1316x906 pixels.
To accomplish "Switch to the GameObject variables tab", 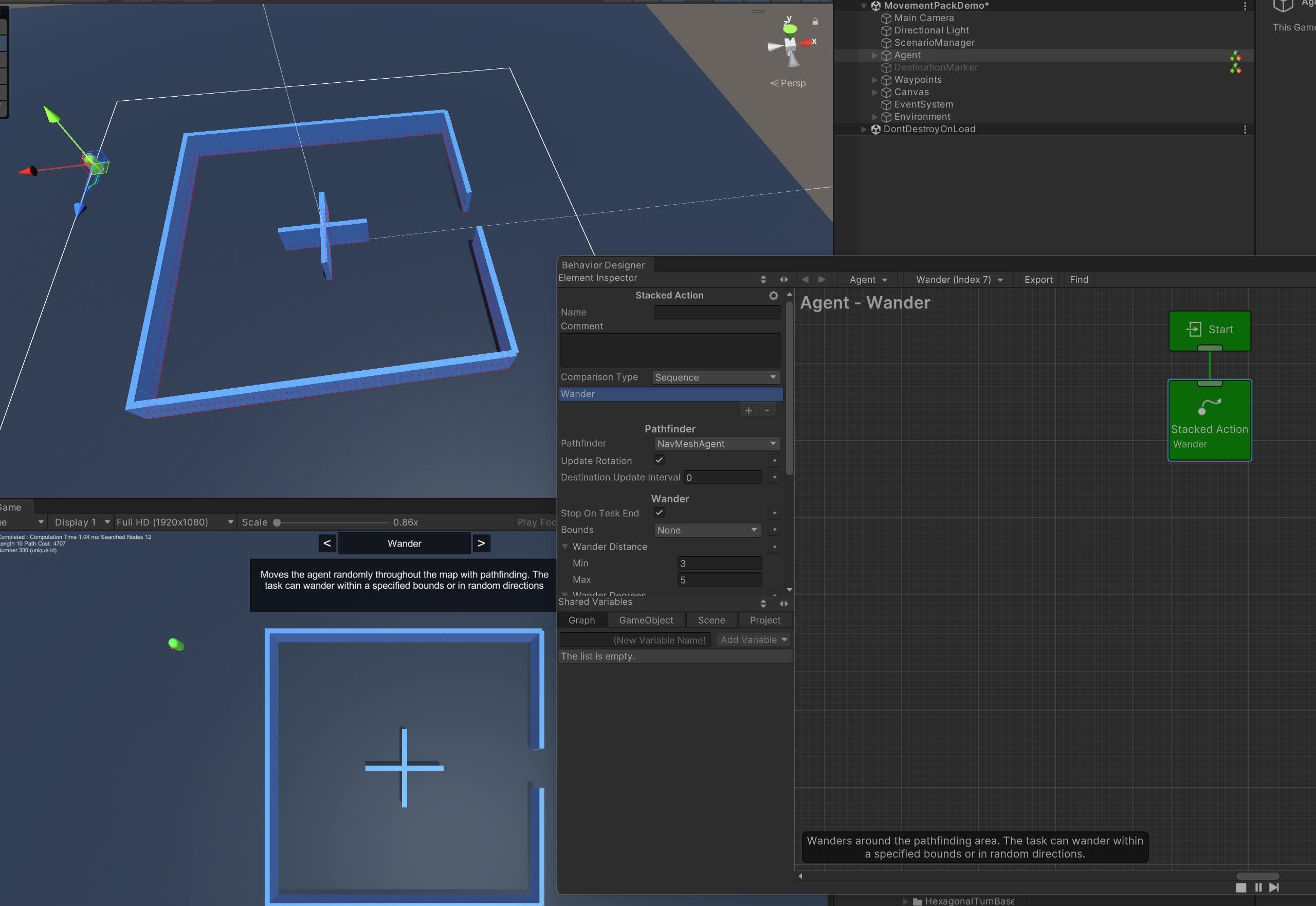I will pos(646,620).
